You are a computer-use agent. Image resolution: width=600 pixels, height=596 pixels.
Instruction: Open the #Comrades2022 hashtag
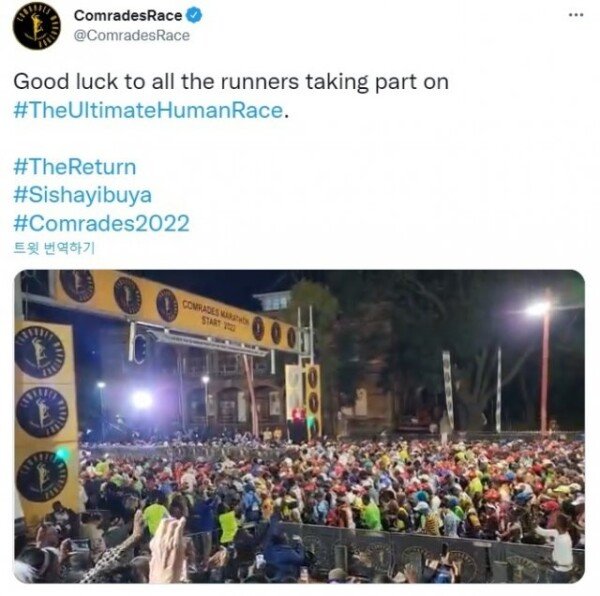101,223
